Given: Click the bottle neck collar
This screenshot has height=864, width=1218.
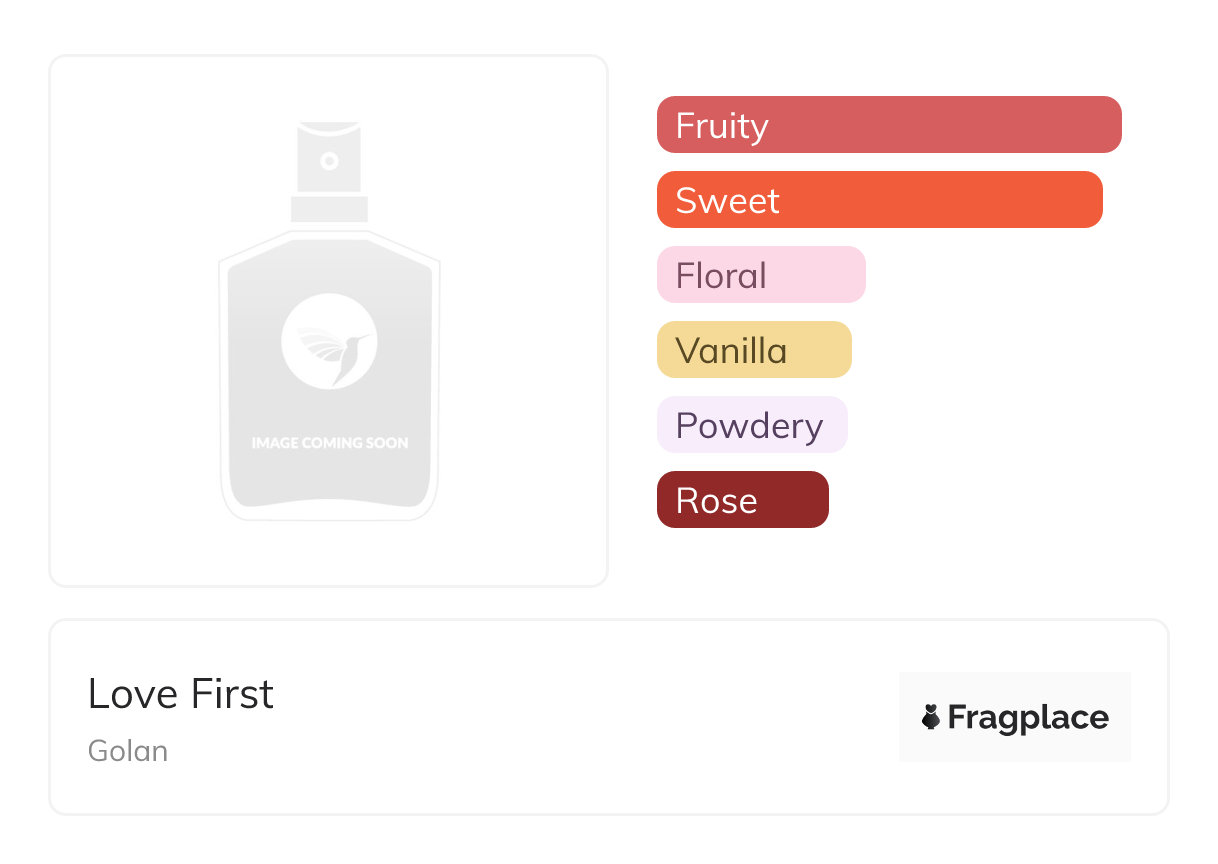Looking at the screenshot, I should point(329,208).
